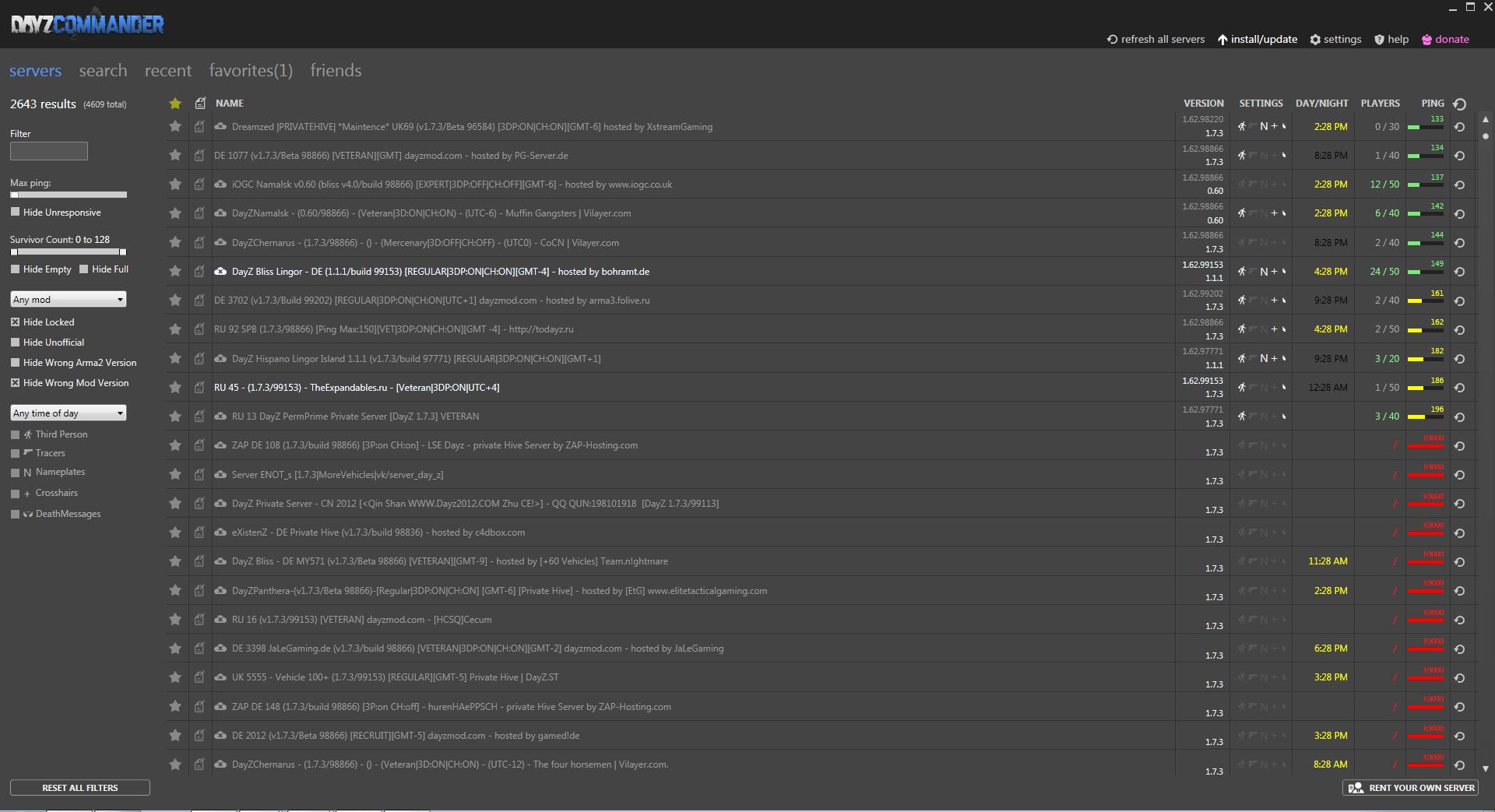Enable the Crosshairs filter checkbox
1495x812 pixels.
15,494
